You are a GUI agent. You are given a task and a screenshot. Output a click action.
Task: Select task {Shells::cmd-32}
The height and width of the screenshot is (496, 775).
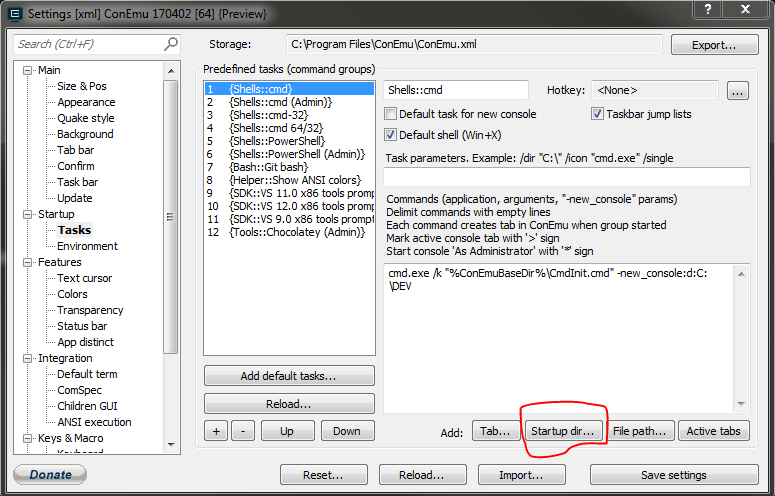click(289, 115)
